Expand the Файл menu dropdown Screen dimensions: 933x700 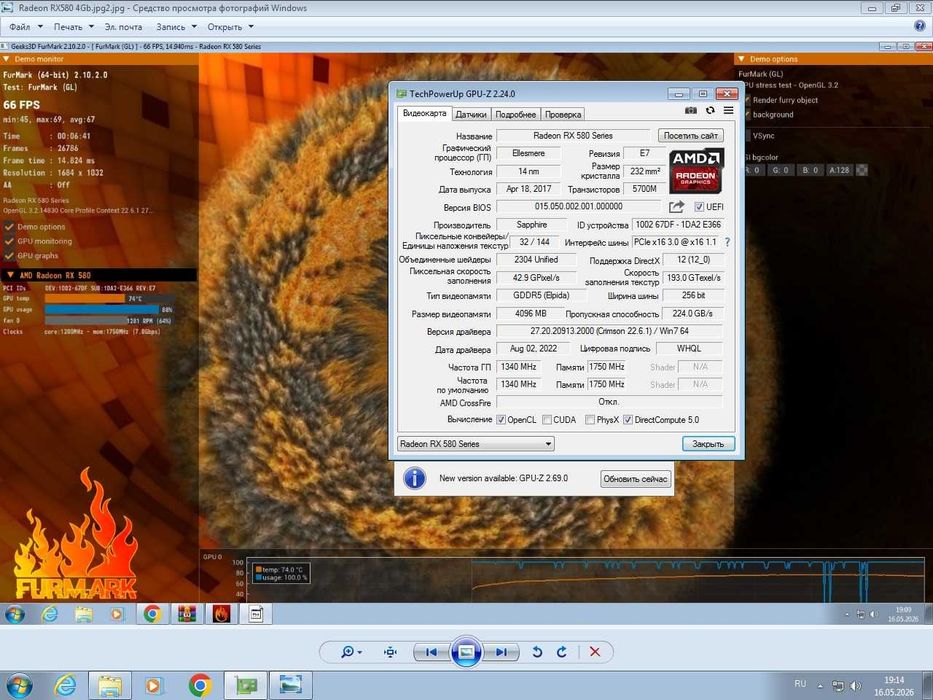point(26,27)
